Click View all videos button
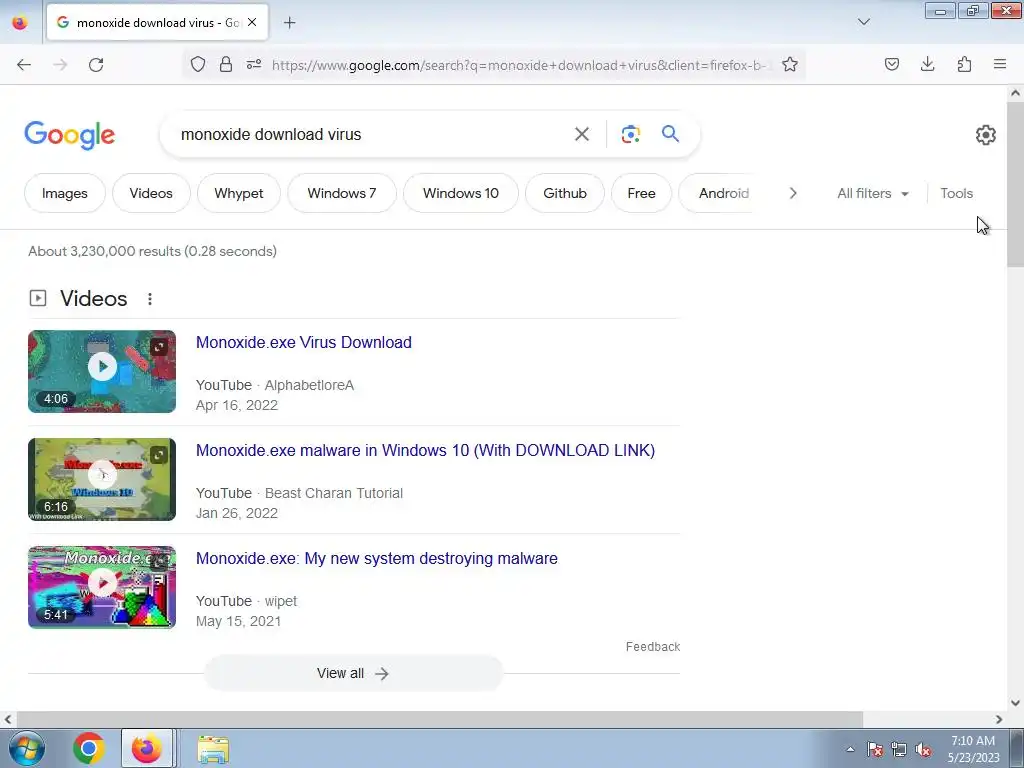Viewport: 1024px width, 768px height. 353,673
